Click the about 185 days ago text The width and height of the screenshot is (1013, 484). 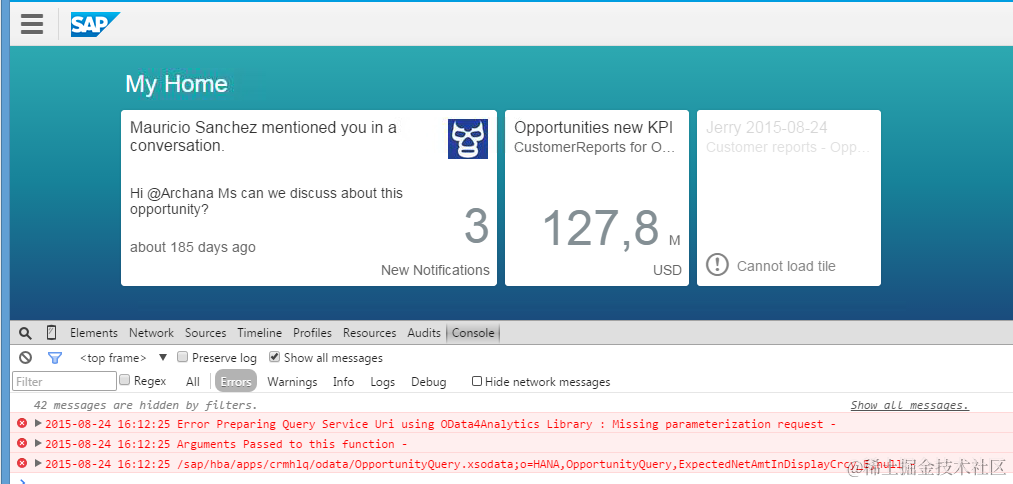click(193, 247)
